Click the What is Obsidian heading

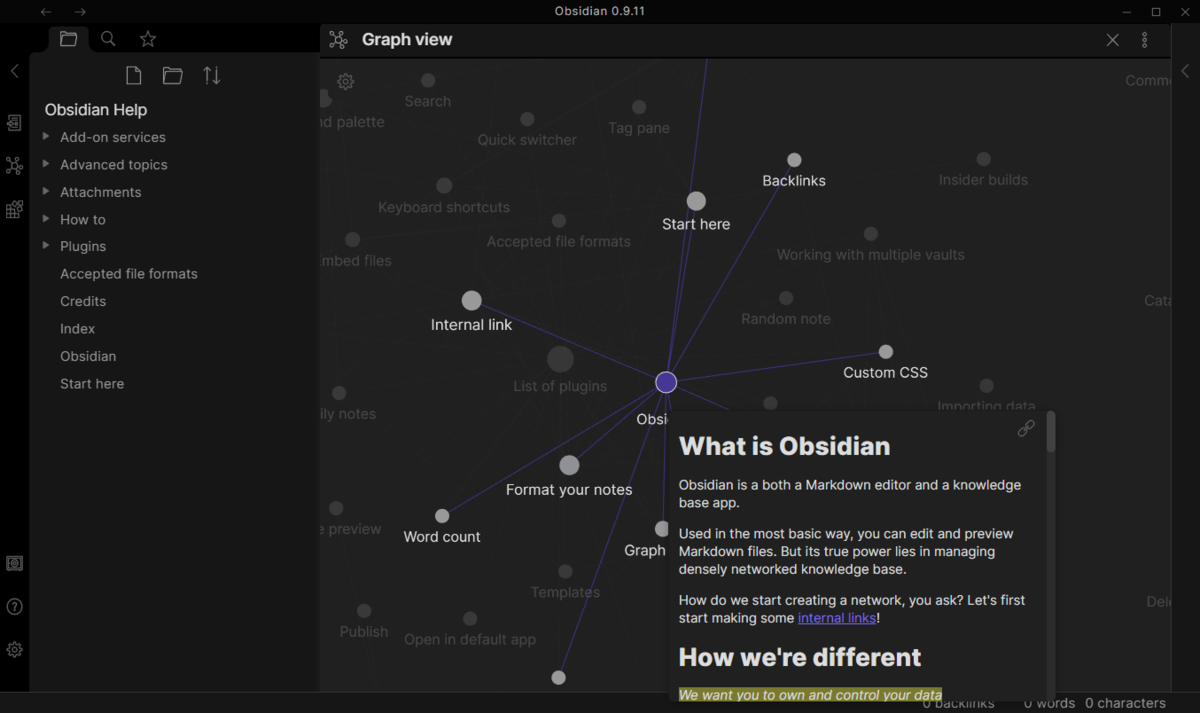pos(784,446)
